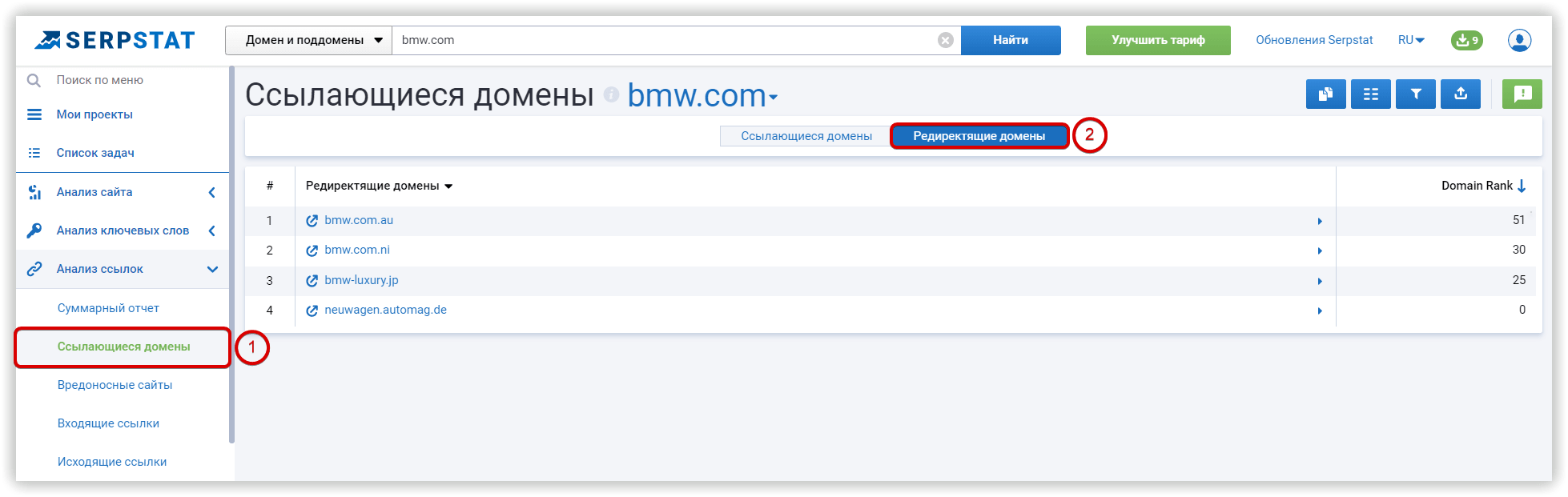Open the bmw.com.au domain link

click(359, 220)
